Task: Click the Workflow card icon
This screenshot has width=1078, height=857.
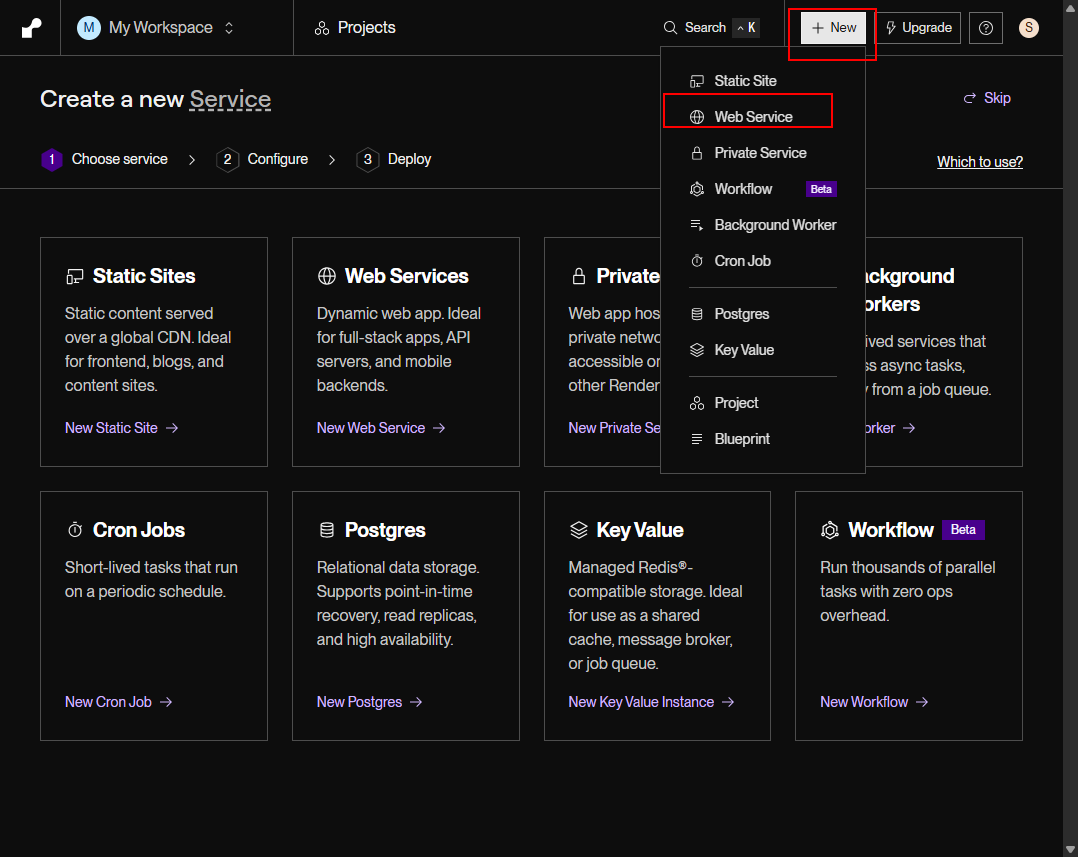Action: tap(830, 530)
